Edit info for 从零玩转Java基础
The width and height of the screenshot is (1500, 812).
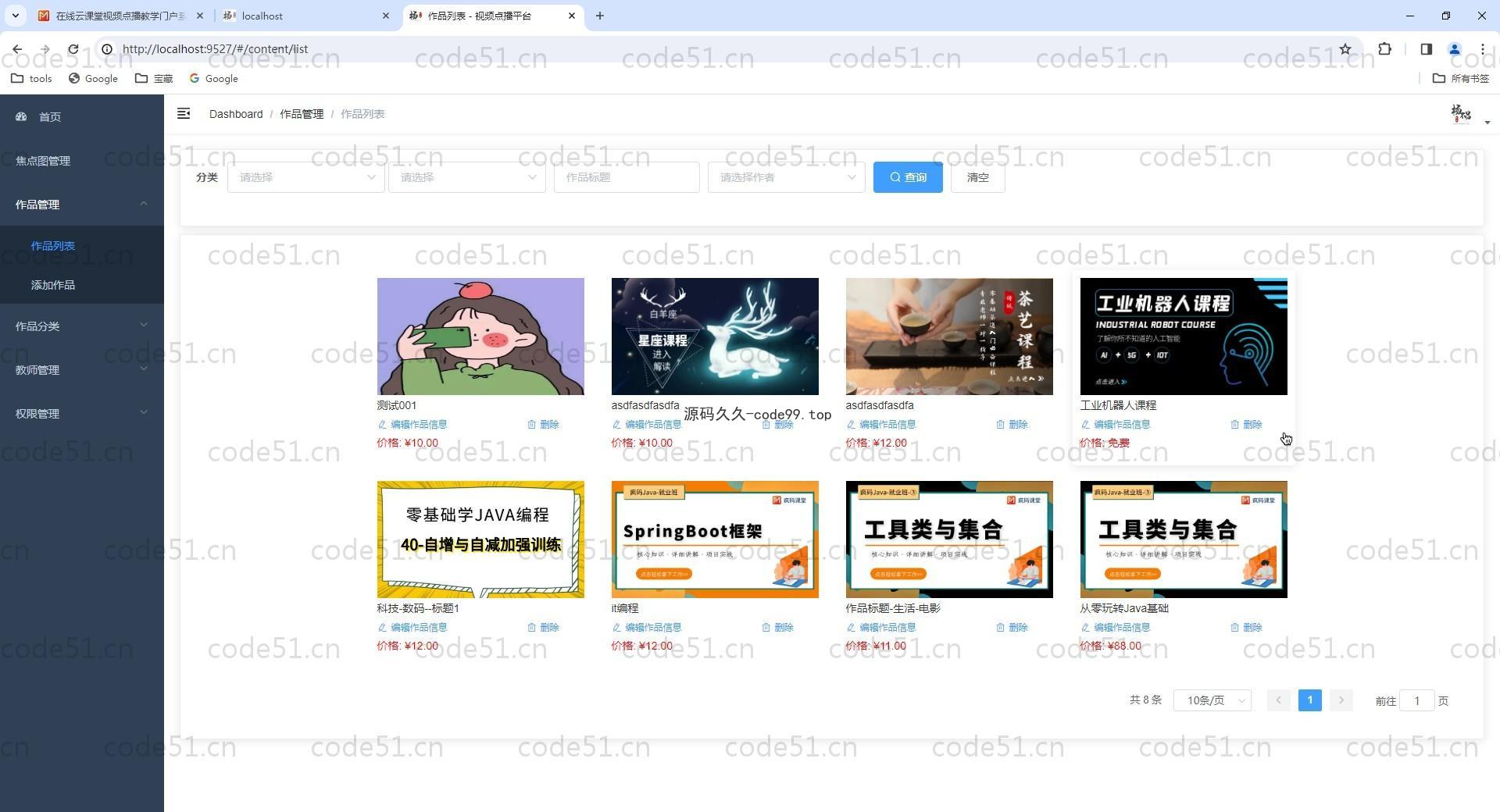click(1116, 628)
